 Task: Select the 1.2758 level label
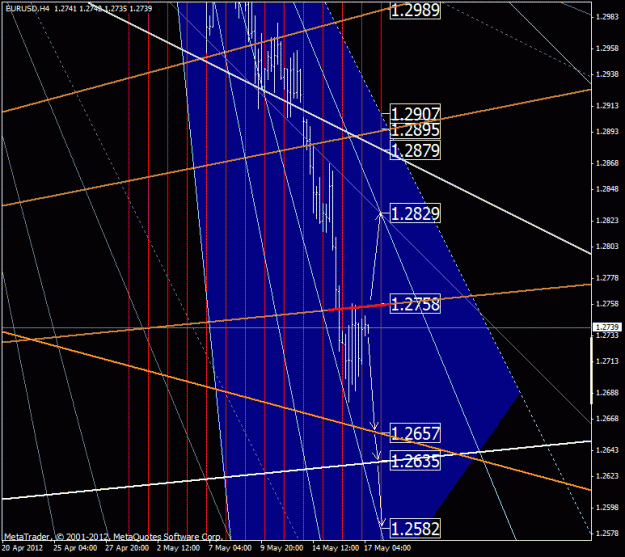coord(415,304)
